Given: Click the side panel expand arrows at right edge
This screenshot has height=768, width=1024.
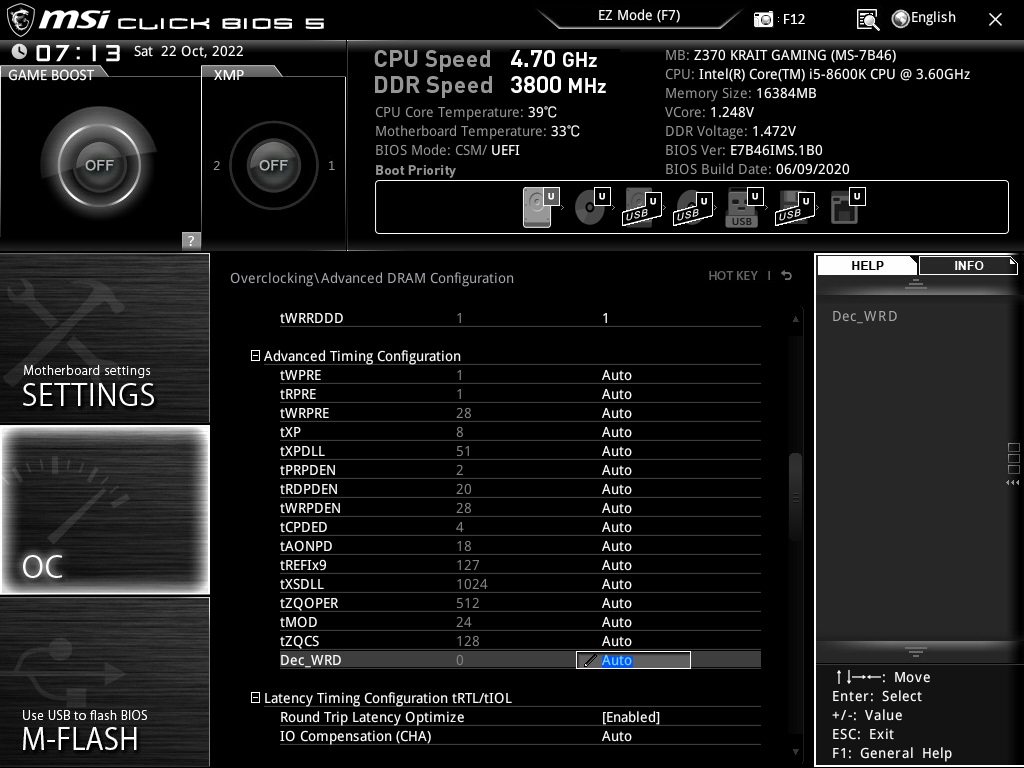Looking at the screenshot, I should point(1013,483).
